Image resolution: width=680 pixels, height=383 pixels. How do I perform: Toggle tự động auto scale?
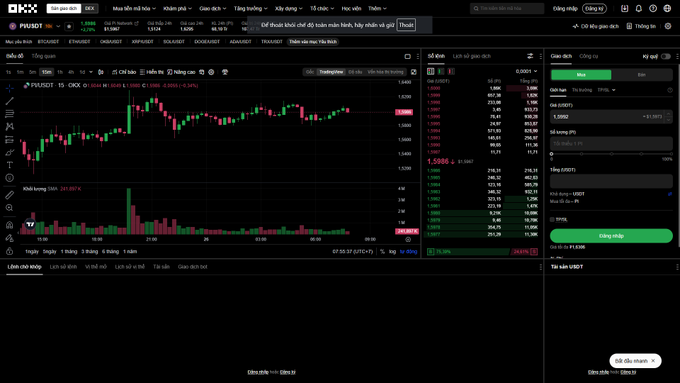pos(409,252)
